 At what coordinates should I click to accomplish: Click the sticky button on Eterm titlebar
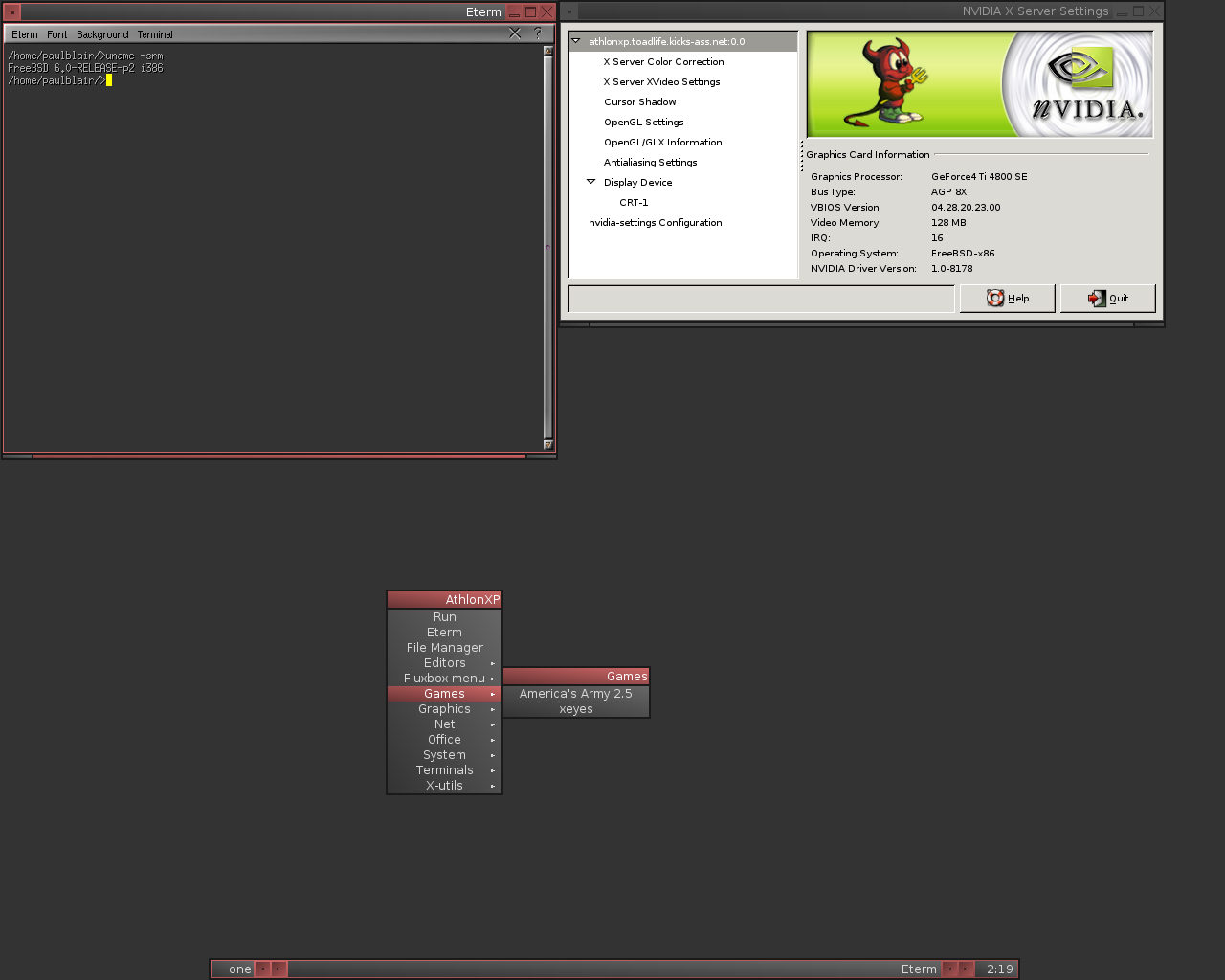12,12
